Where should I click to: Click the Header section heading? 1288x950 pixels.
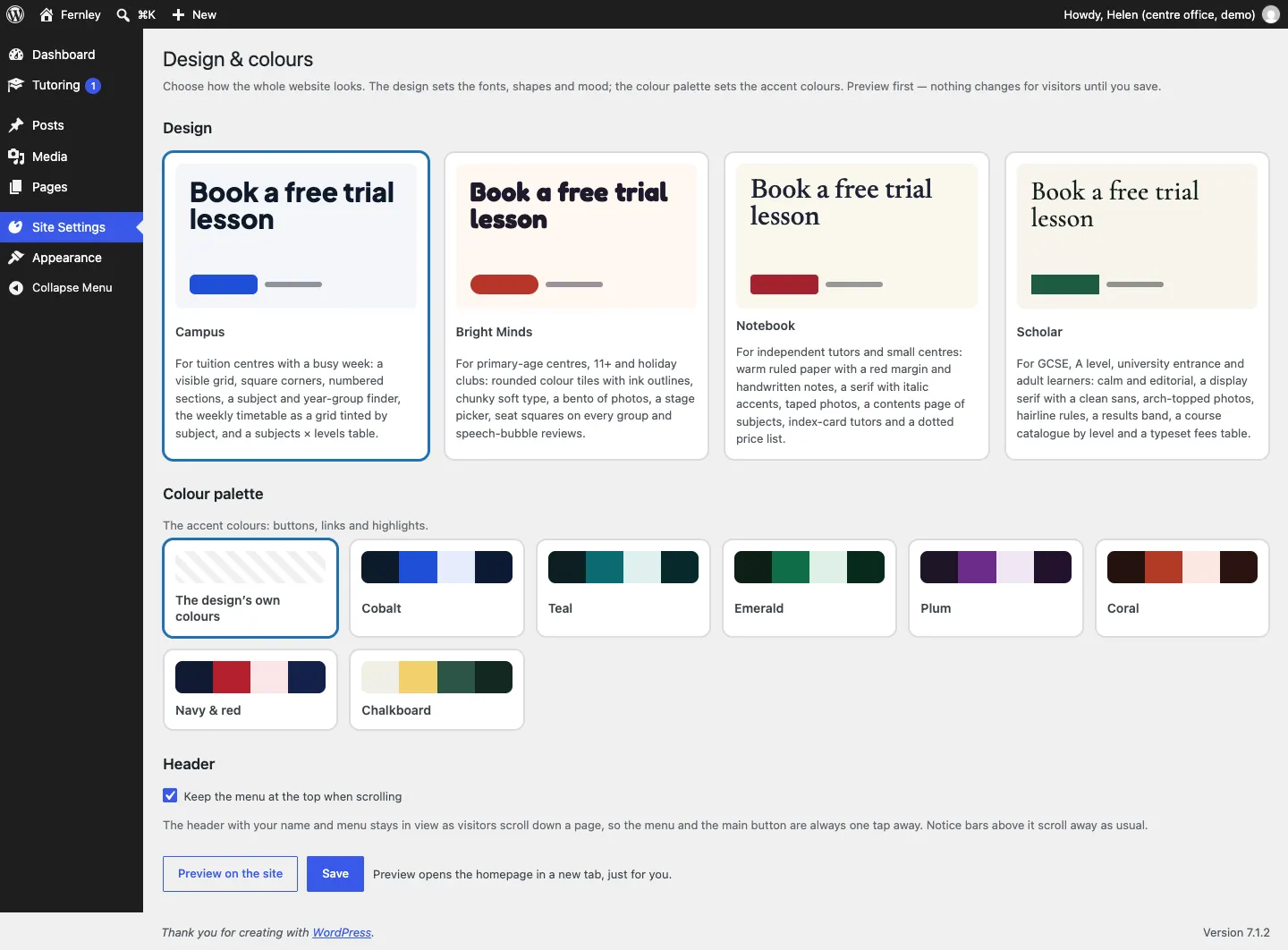coord(189,764)
